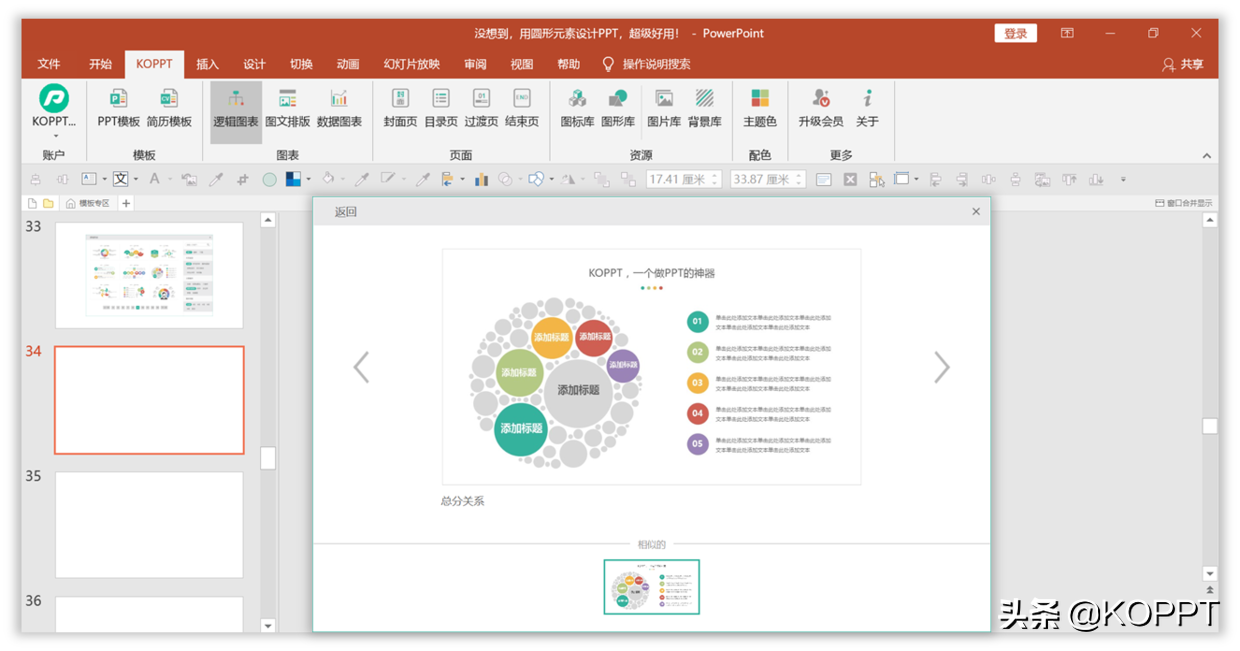Click the 共享 share button
The width and height of the screenshot is (1240, 651).
[1182, 64]
